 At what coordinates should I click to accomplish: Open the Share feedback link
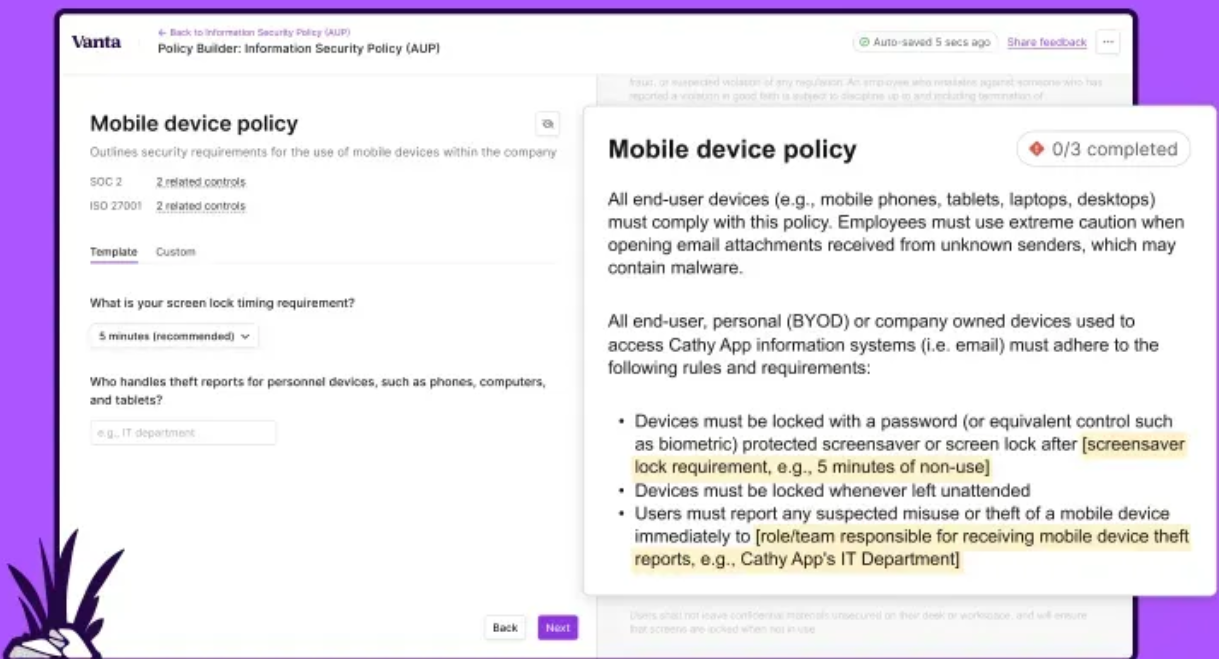(1046, 43)
